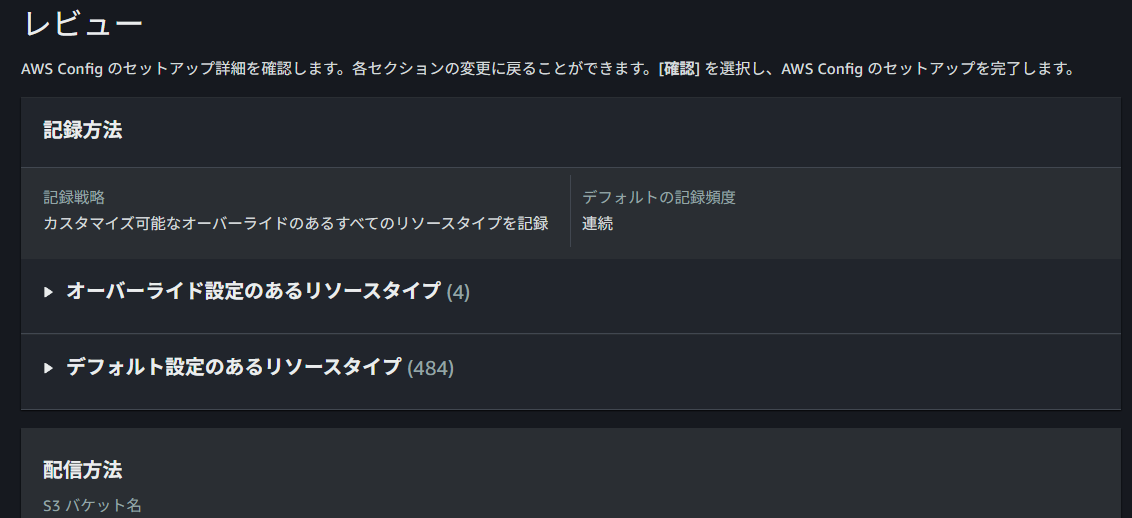Click the (4) override resource count
This screenshot has width=1132, height=518.
pyautogui.click(x=458, y=292)
